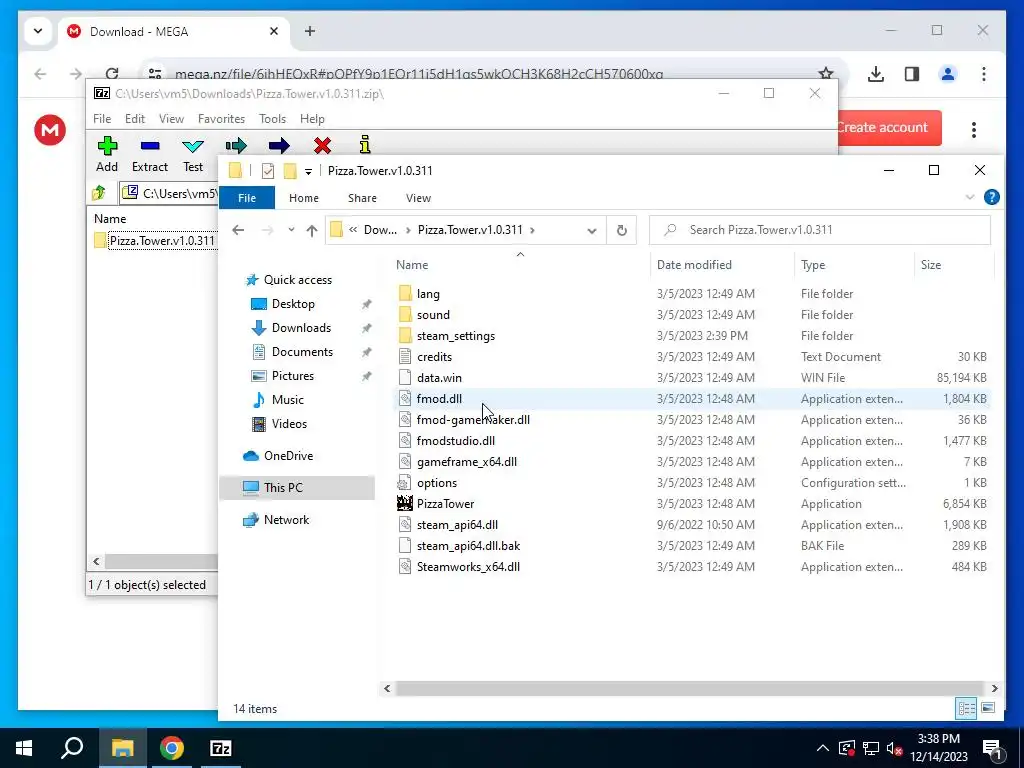Select Quick access in navigation pane
1024x768 pixels.
click(298, 280)
